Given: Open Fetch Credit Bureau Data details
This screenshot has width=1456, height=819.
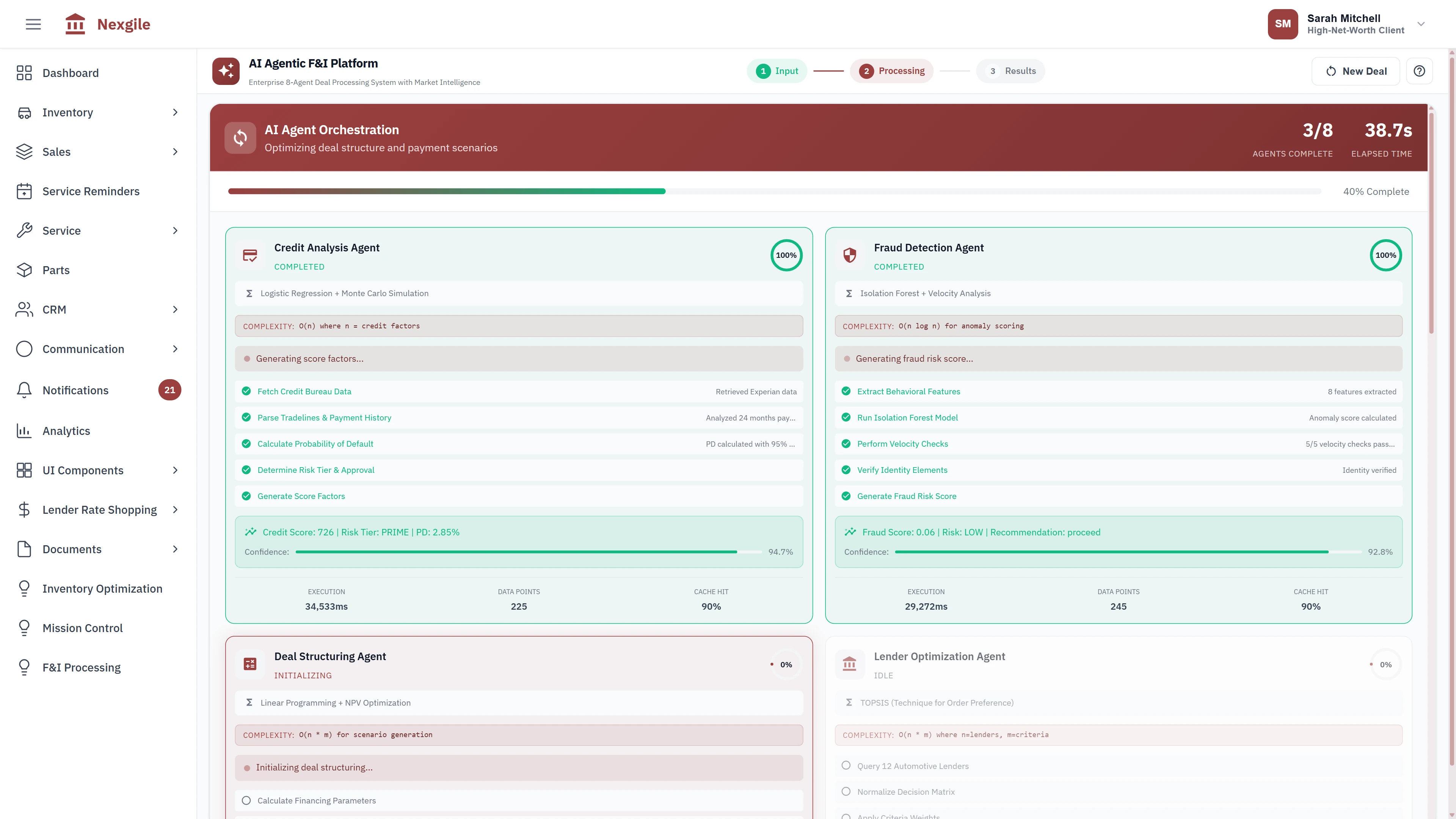Looking at the screenshot, I should click(x=303, y=391).
